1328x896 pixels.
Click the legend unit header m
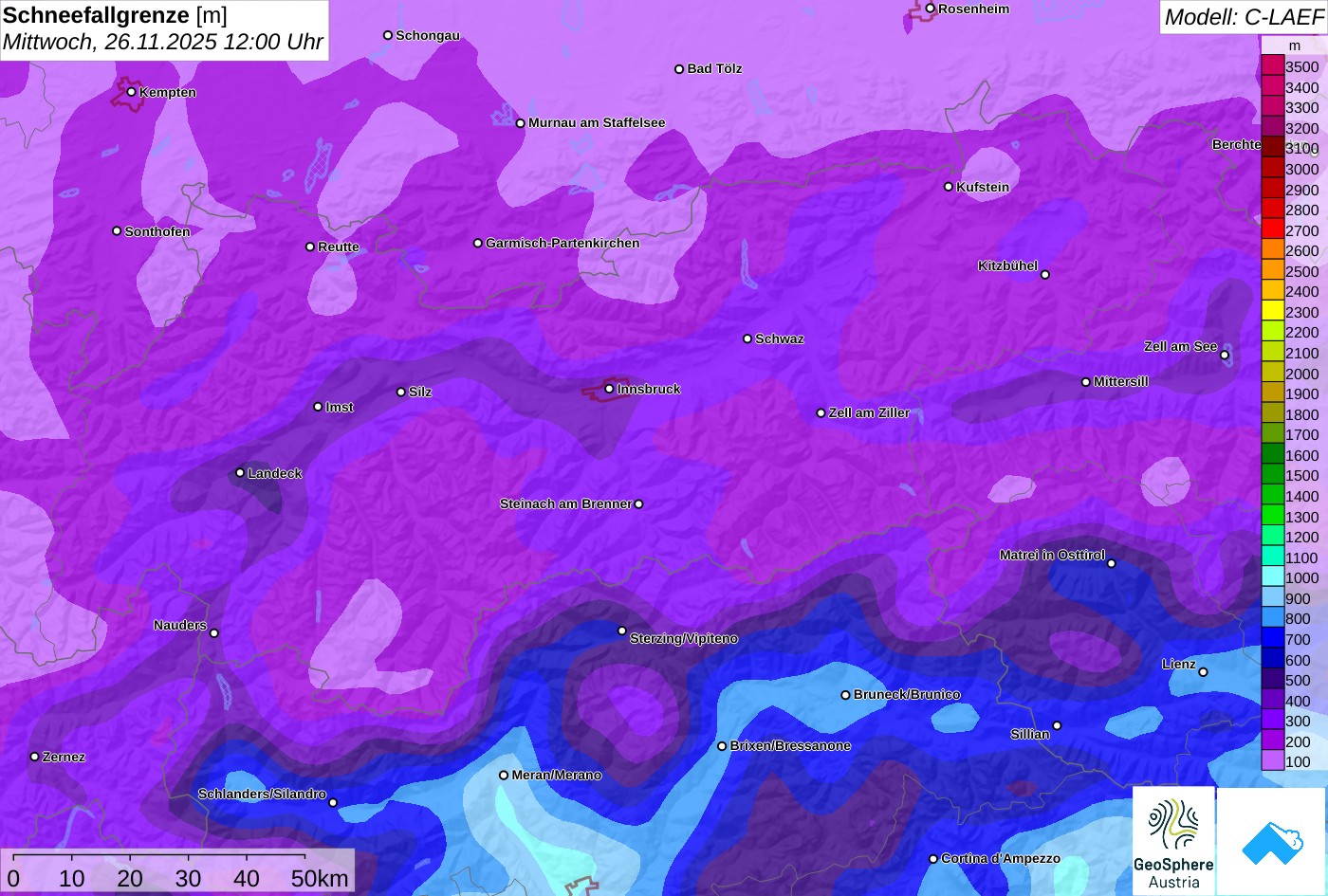tap(1295, 46)
